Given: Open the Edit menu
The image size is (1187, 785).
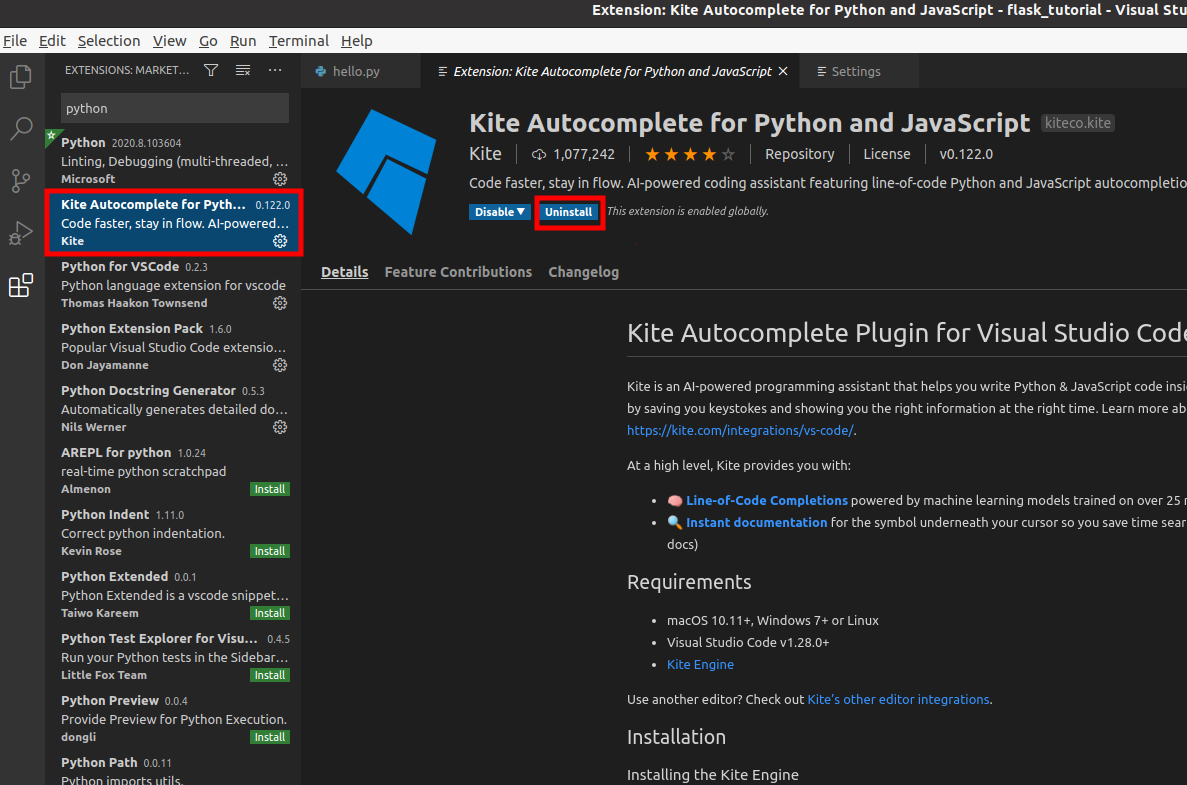Looking at the screenshot, I should click(52, 41).
